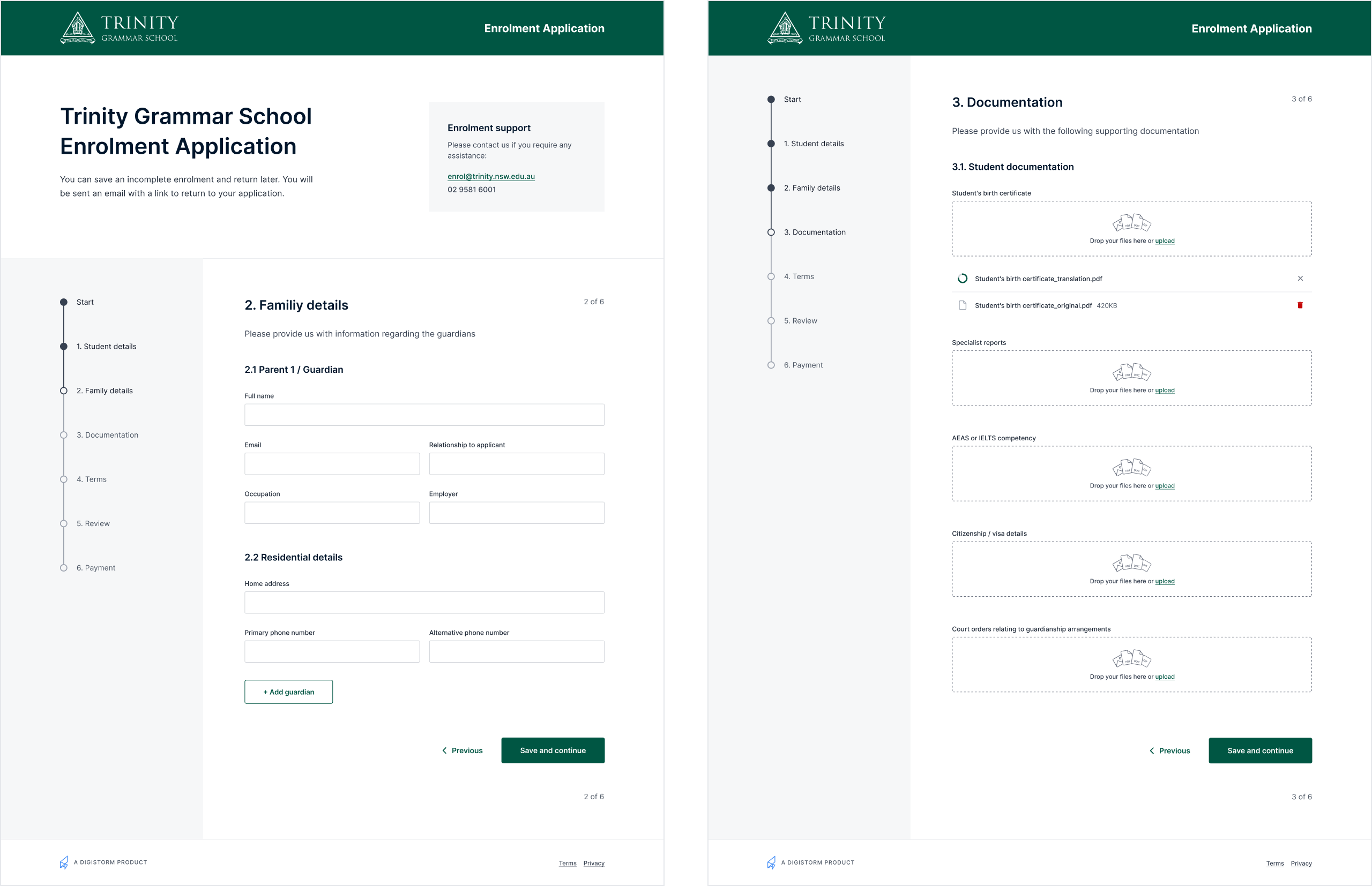The image size is (1372, 886).
Task: Click the upload link under Student's birth certificate
Action: 1164,241
